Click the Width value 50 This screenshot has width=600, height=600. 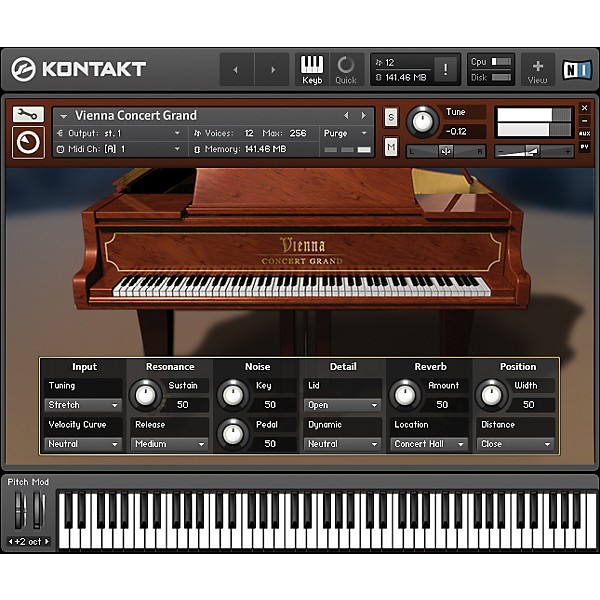coord(528,404)
